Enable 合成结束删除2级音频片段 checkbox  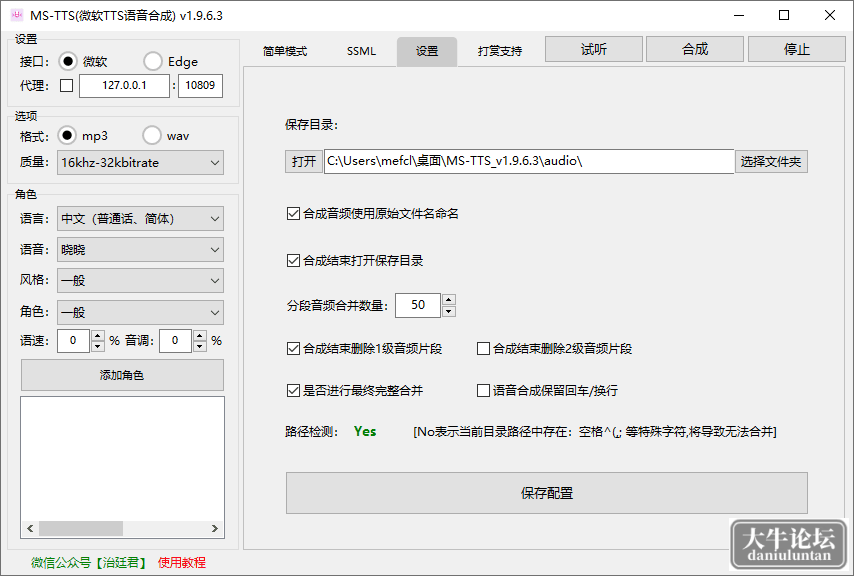pos(483,348)
